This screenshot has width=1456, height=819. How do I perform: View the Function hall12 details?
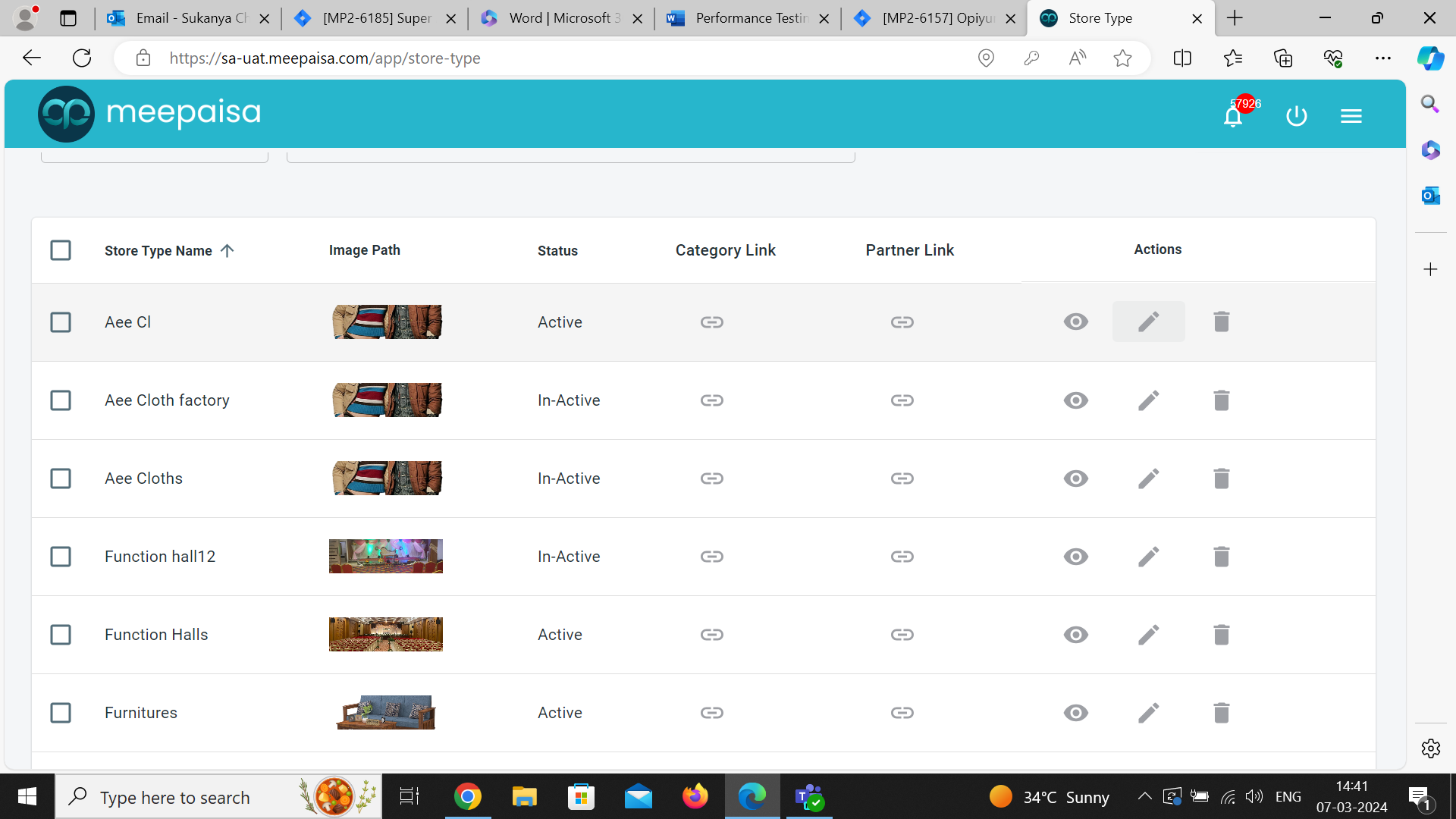[1076, 557]
